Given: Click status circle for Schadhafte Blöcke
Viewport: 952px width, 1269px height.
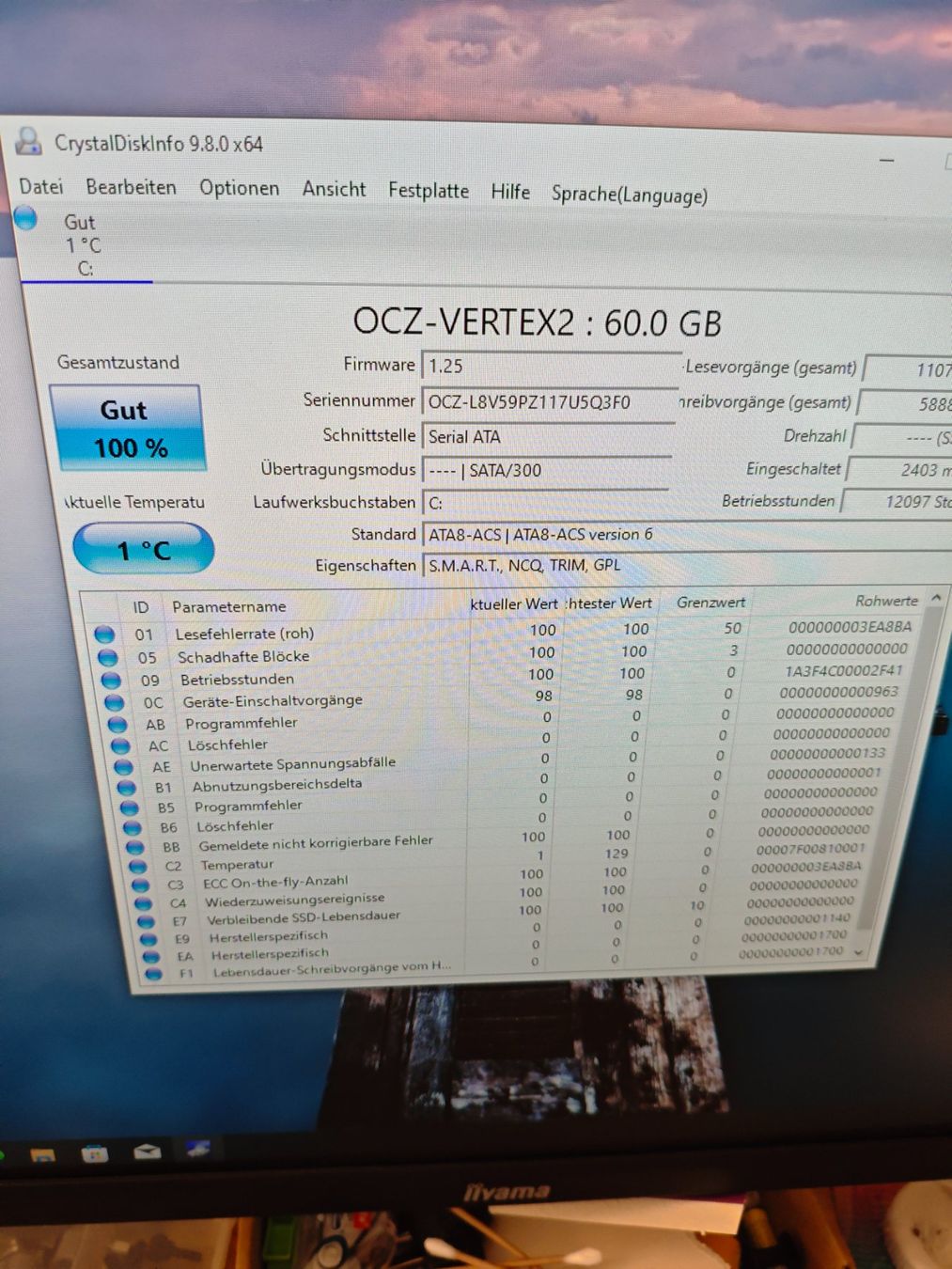Looking at the screenshot, I should click(x=108, y=657).
